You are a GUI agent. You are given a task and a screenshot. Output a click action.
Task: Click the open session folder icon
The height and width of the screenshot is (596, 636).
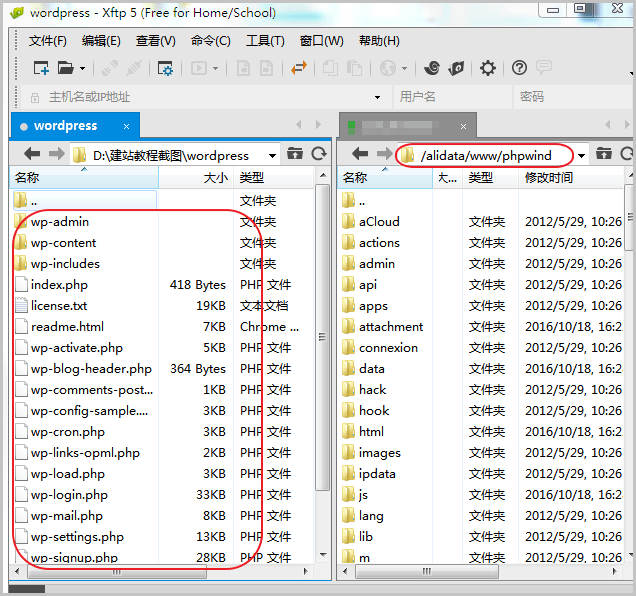click(x=66, y=68)
